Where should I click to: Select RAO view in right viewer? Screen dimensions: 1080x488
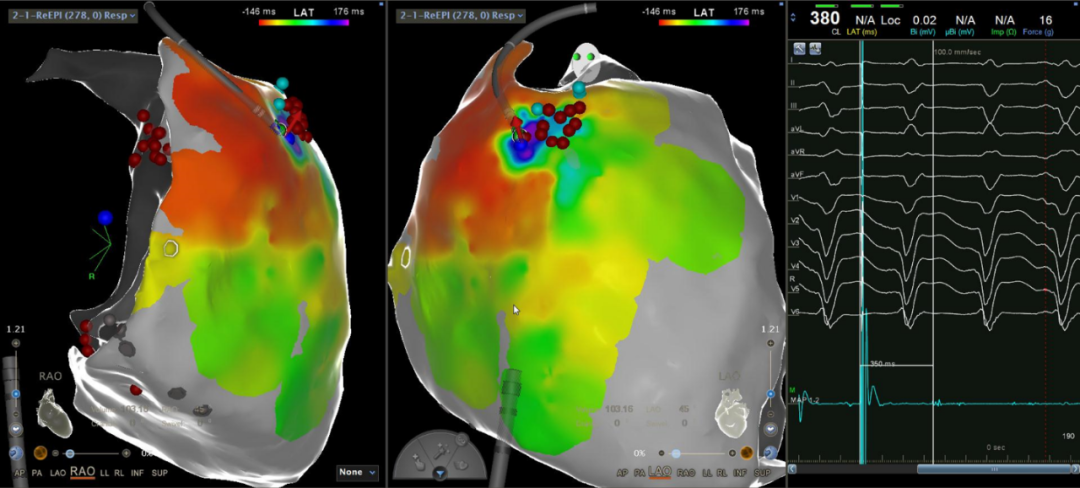pyautogui.click(x=685, y=472)
